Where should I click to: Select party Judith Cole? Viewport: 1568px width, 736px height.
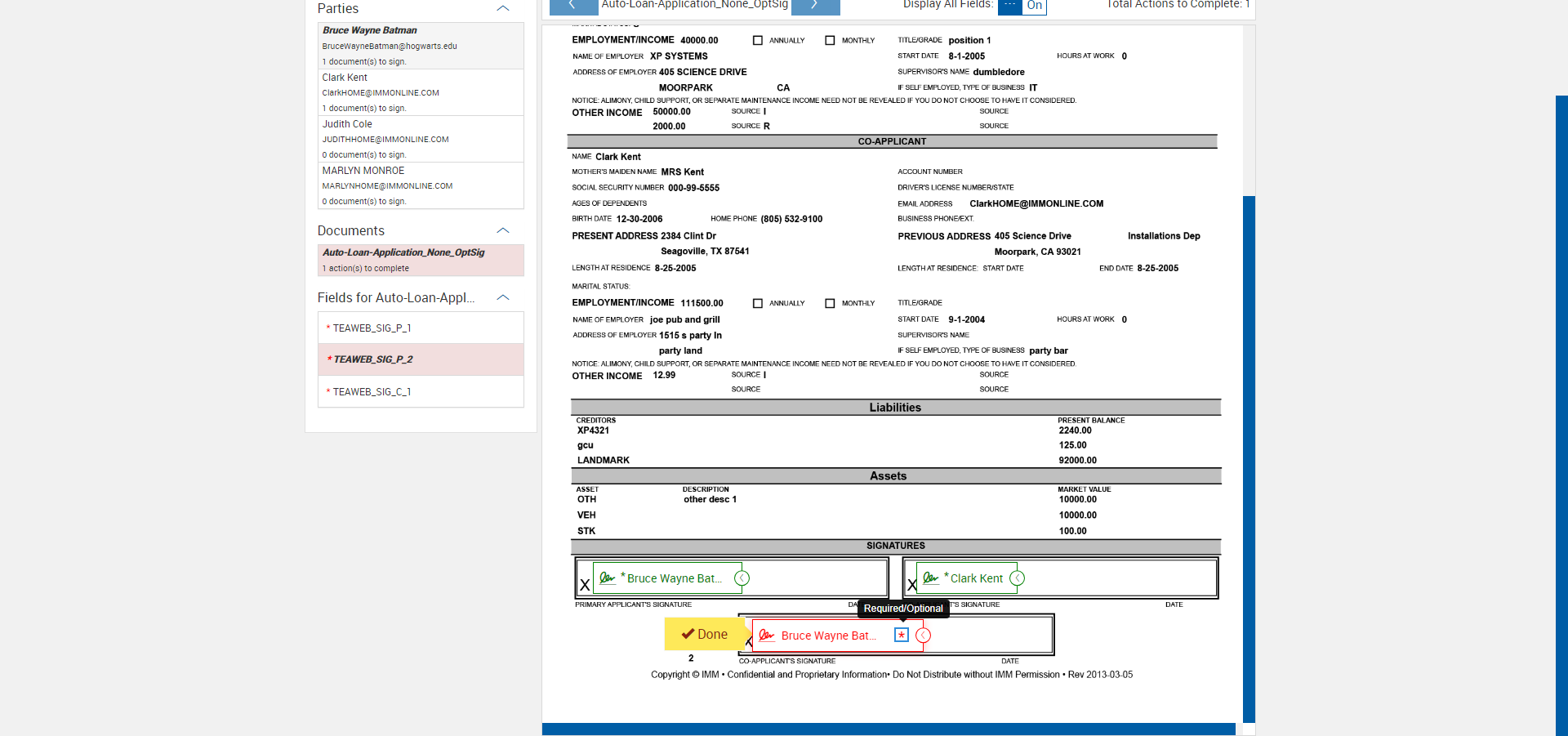pyautogui.click(x=421, y=139)
